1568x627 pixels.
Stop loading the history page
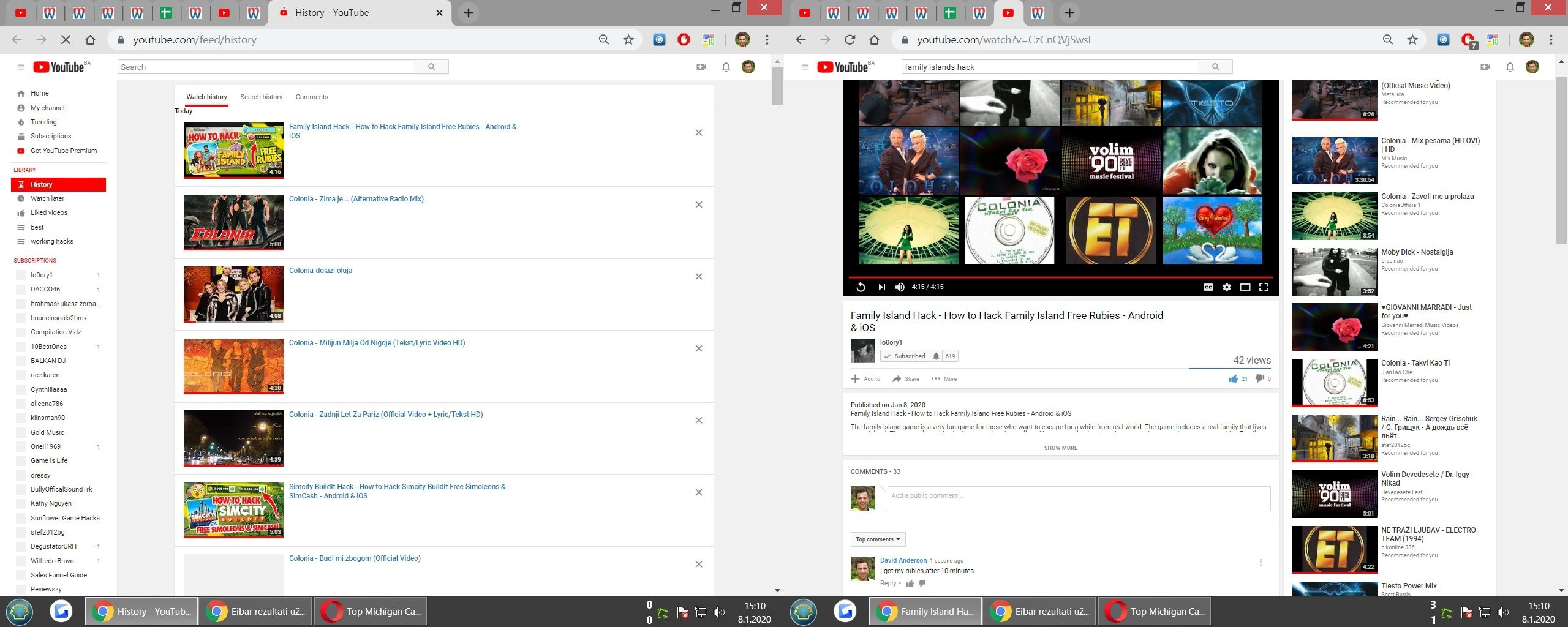tap(66, 40)
